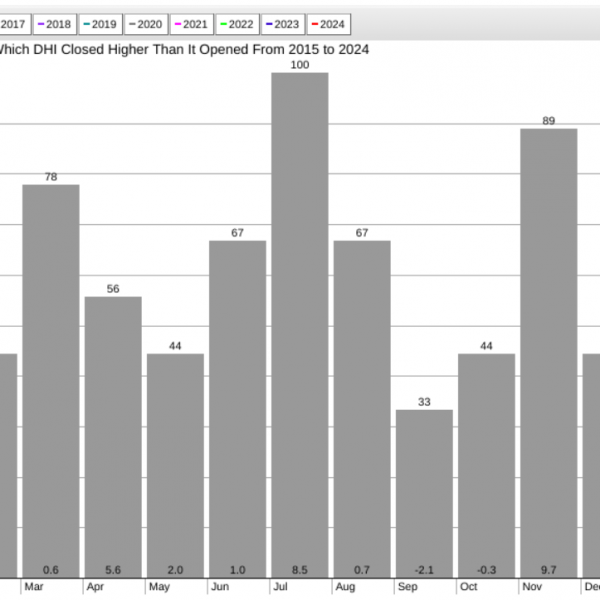Click the Jul axis label
The width and height of the screenshot is (600, 600).
pyautogui.click(x=280, y=587)
